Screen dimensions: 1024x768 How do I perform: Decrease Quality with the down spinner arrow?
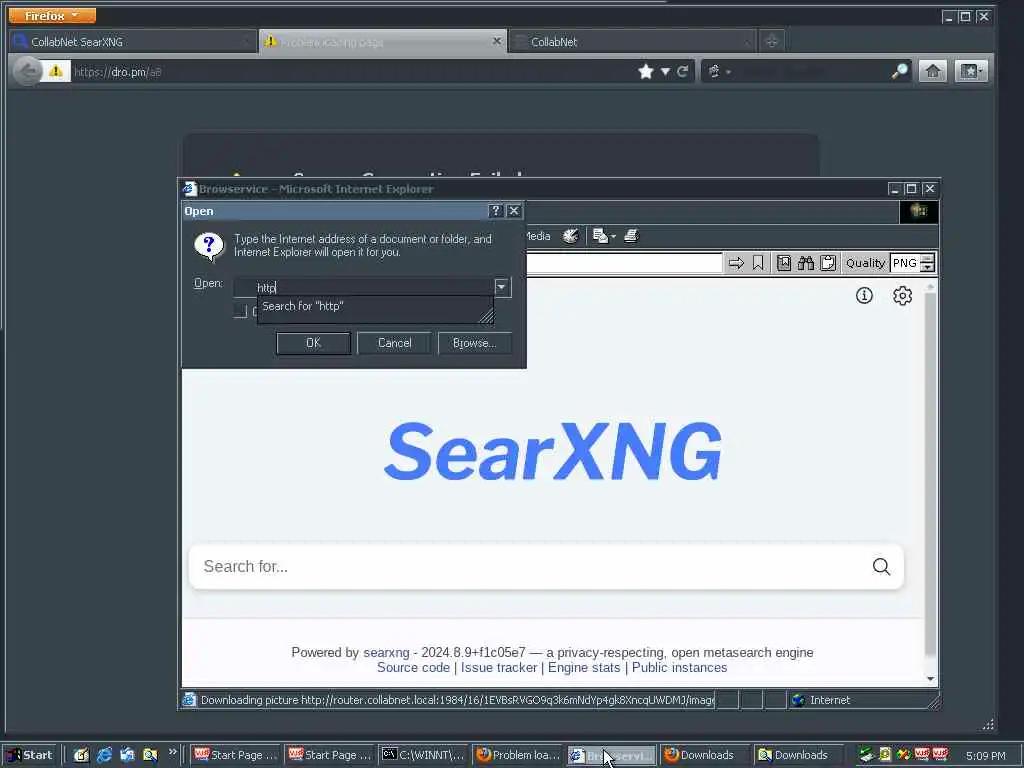pos(927,268)
